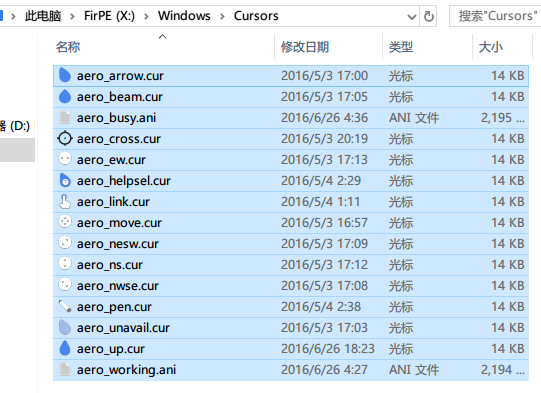This screenshot has height=393, width=541.
Task: Select the aero_arrow.cur blue cursor icon
Action: (x=65, y=75)
